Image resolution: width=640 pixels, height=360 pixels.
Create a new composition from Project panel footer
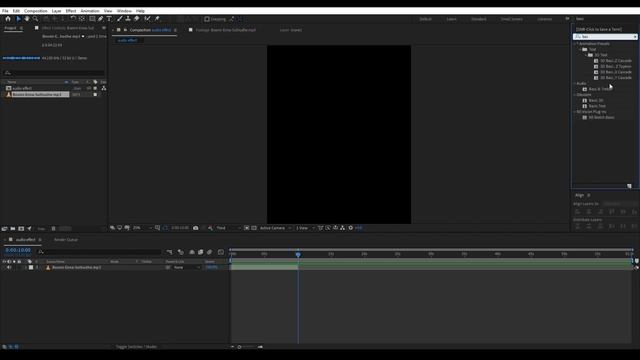[21, 229]
